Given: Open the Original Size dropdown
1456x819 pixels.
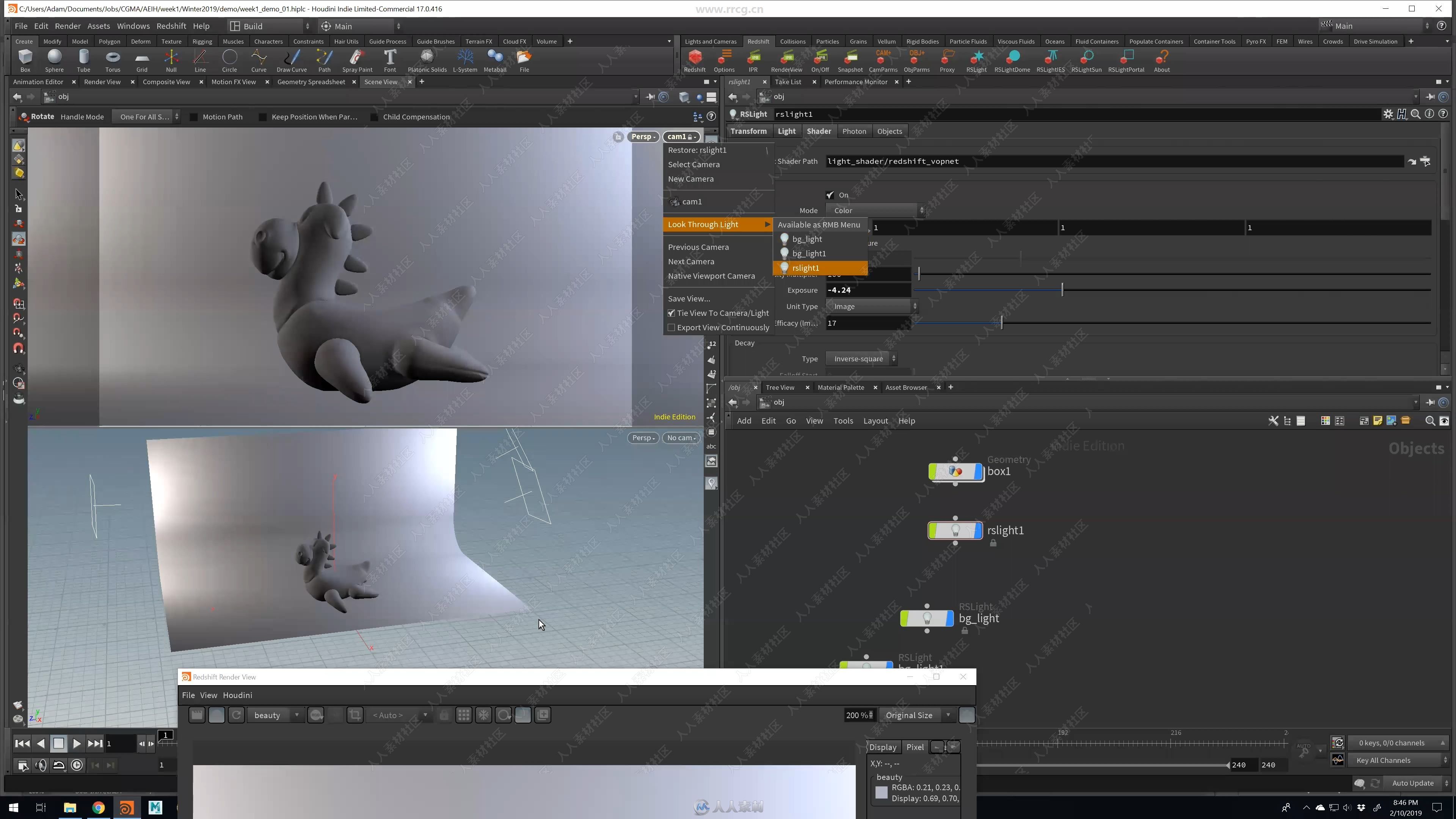Looking at the screenshot, I should pos(918,715).
